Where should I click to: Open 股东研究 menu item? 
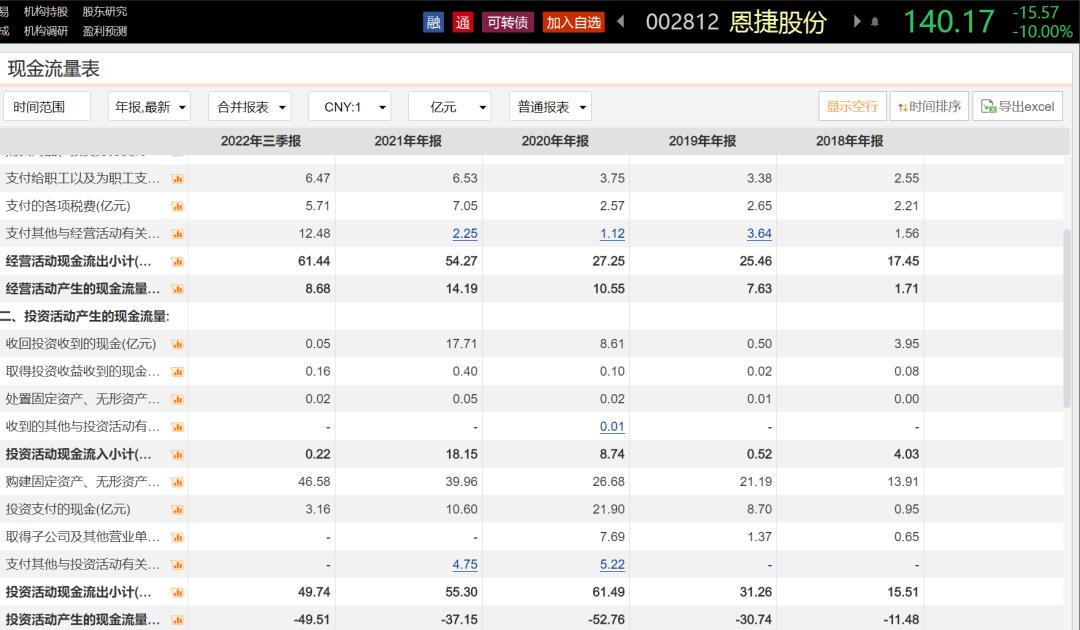point(105,11)
